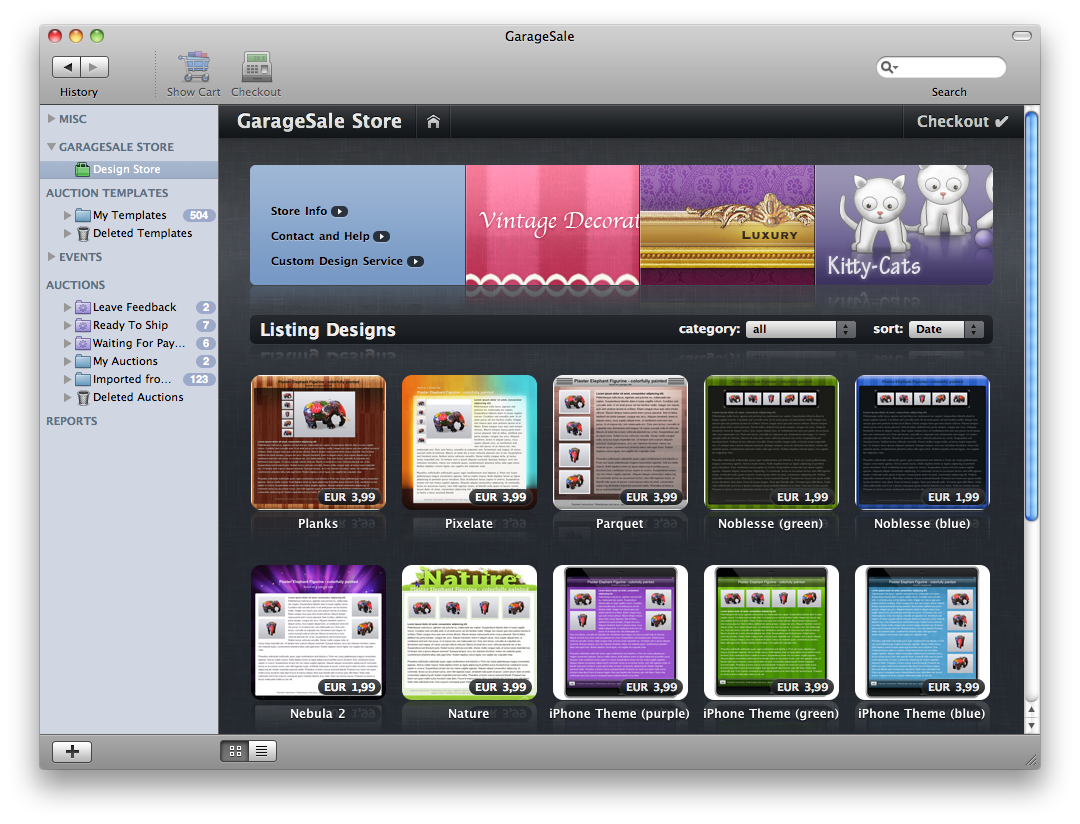This screenshot has width=1080, height=824.
Task: Open the Nature design thumbnail
Action: [469, 632]
